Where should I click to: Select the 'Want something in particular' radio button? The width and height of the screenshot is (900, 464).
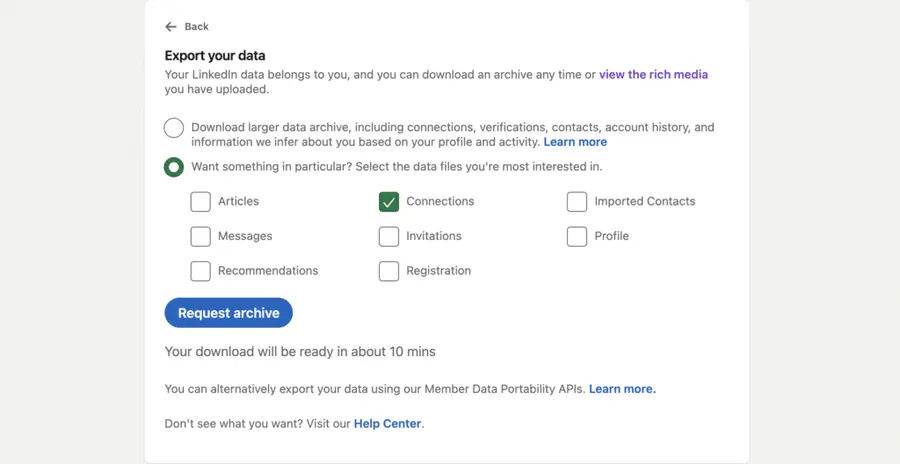[174, 167]
